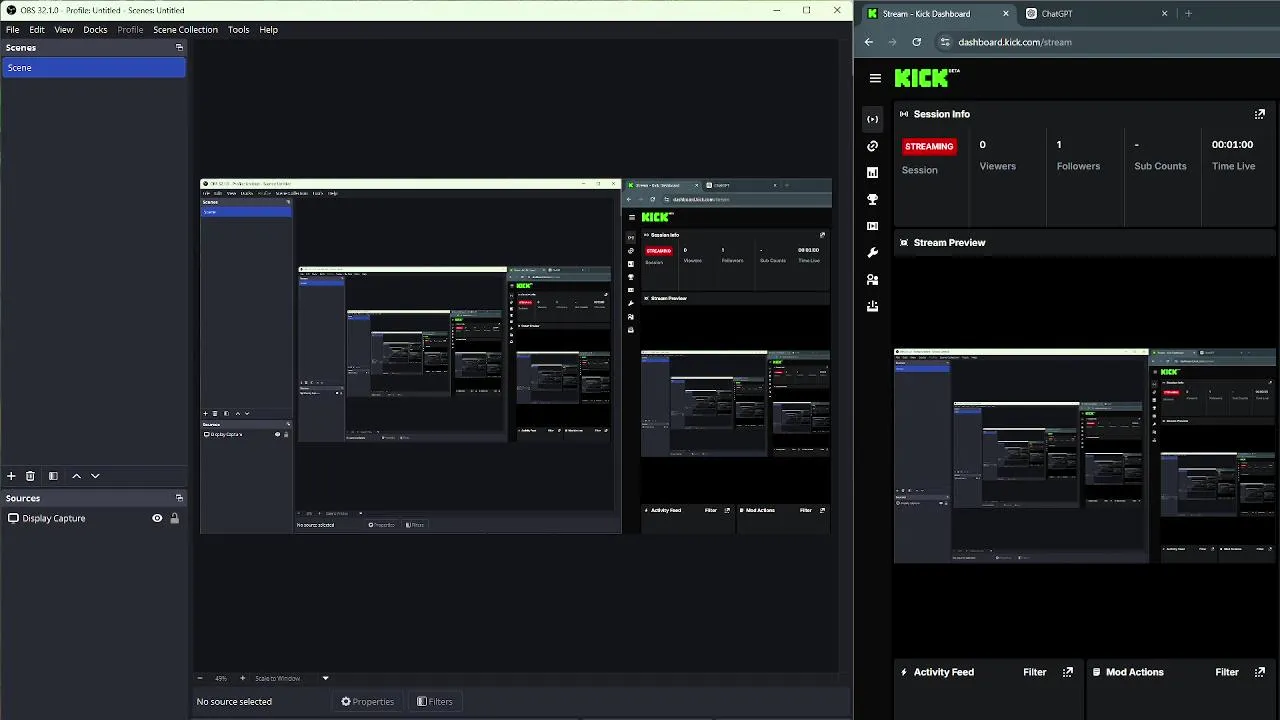Select the Scene item in Scenes list
Screen dimensions: 1280x720
(x=93, y=67)
